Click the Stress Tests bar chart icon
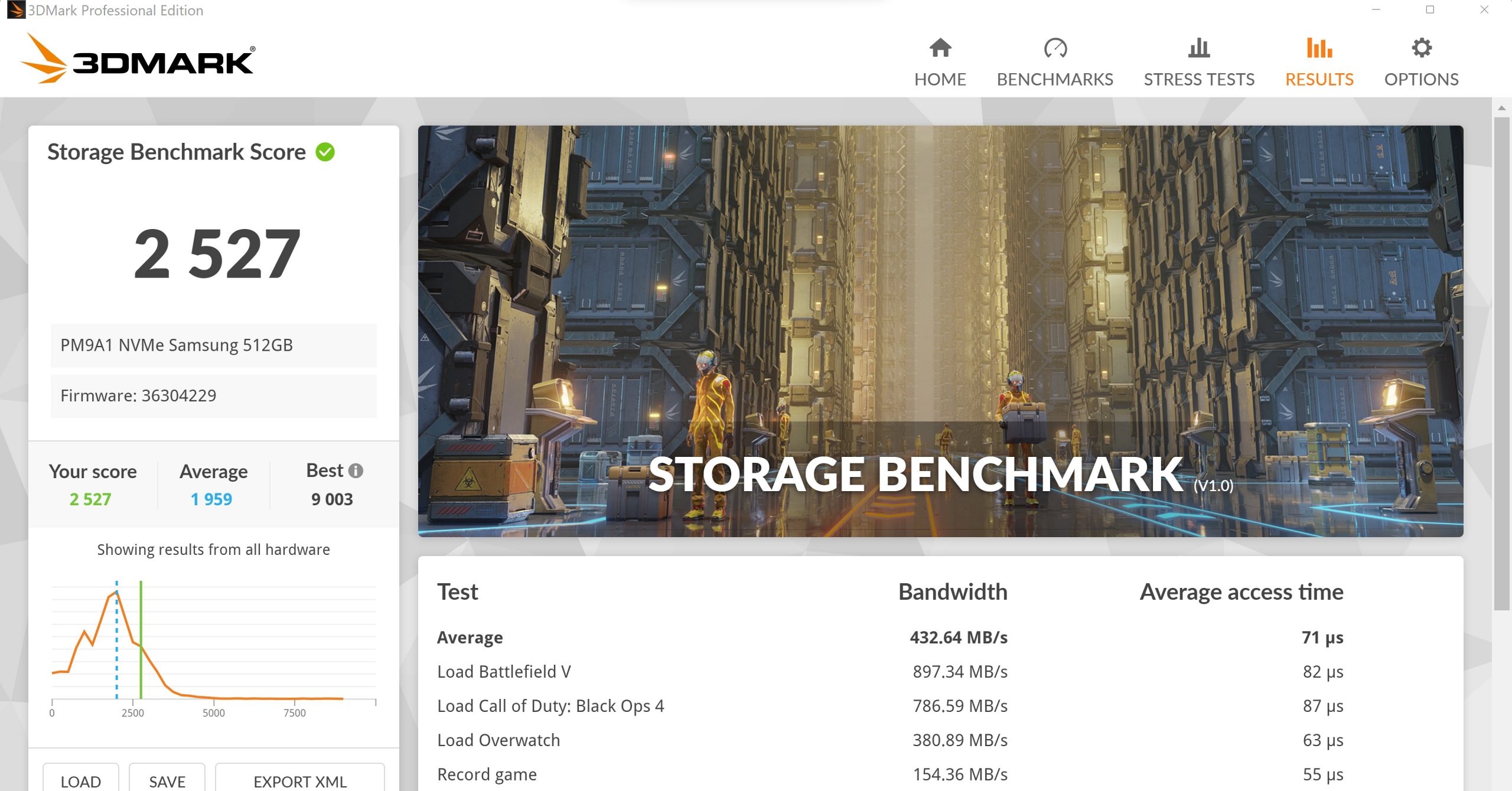 tap(1198, 48)
